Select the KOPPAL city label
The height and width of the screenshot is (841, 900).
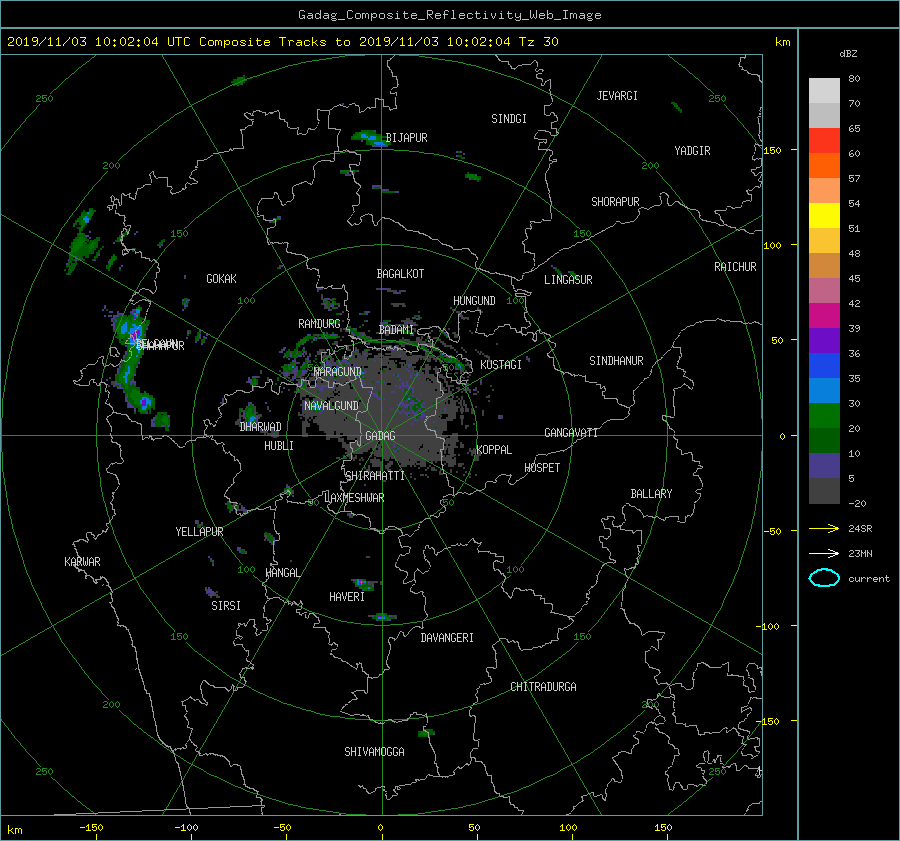point(494,450)
